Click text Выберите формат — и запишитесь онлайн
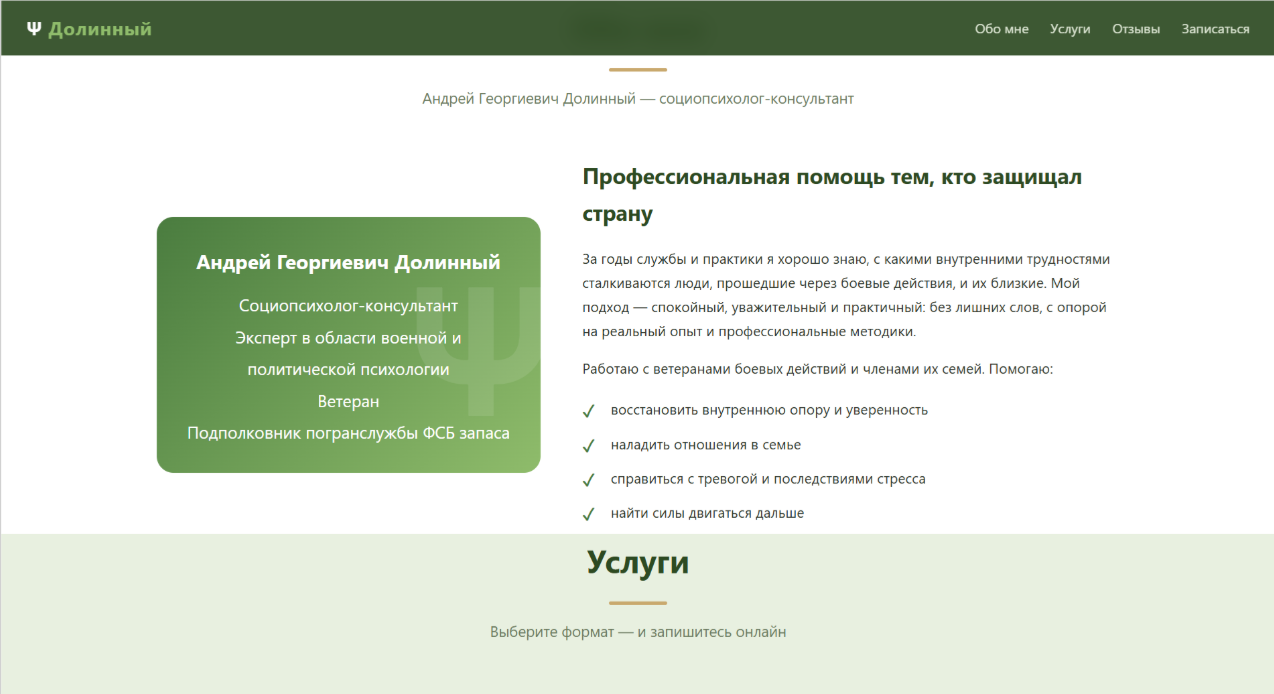1274x694 pixels. click(x=638, y=632)
